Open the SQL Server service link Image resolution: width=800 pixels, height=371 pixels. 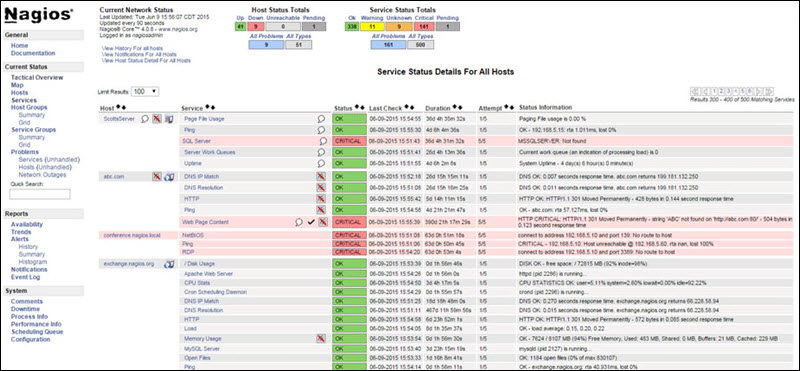[196, 141]
